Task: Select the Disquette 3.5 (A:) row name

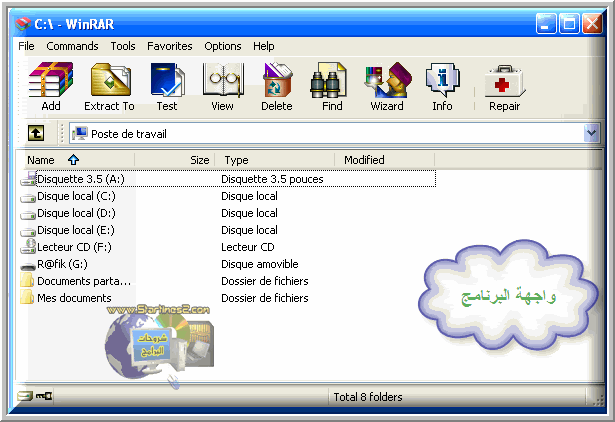Action: coord(80,179)
